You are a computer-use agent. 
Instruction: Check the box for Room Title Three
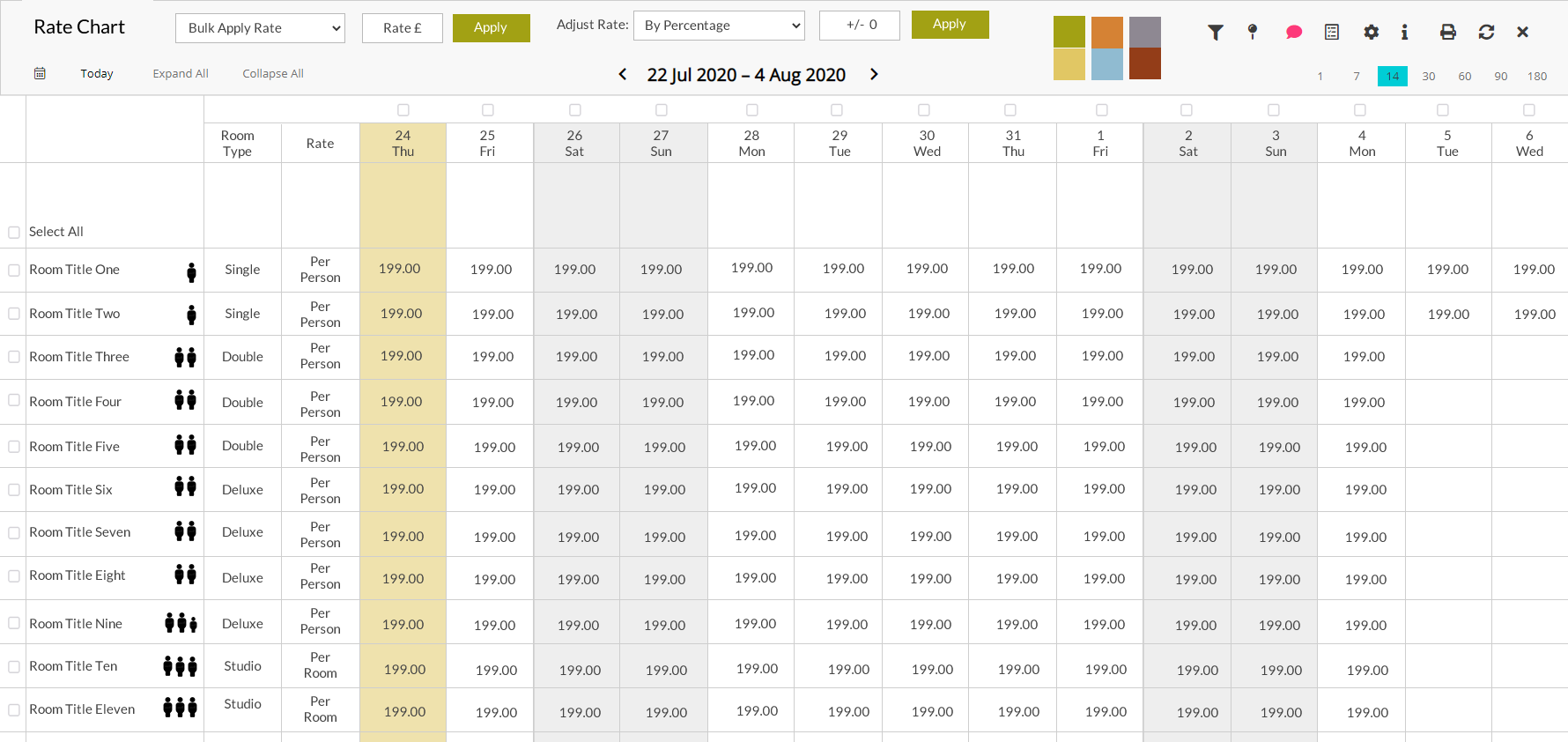click(14, 357)
